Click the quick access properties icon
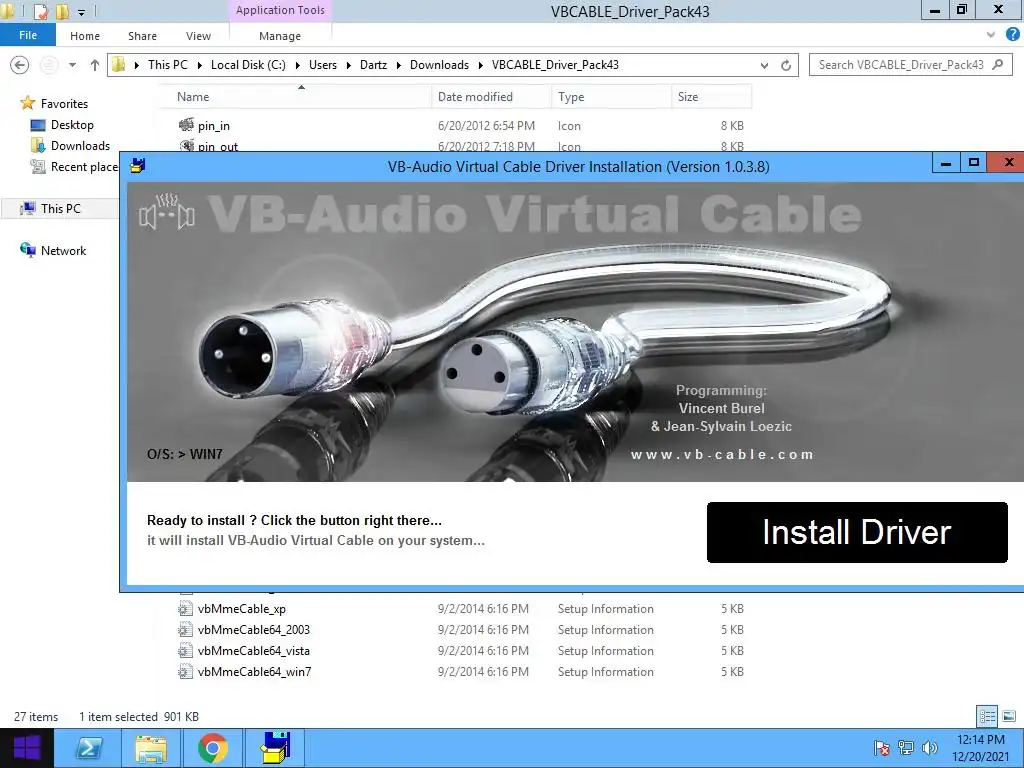1024x768 pixels. [x=40, y=11]
